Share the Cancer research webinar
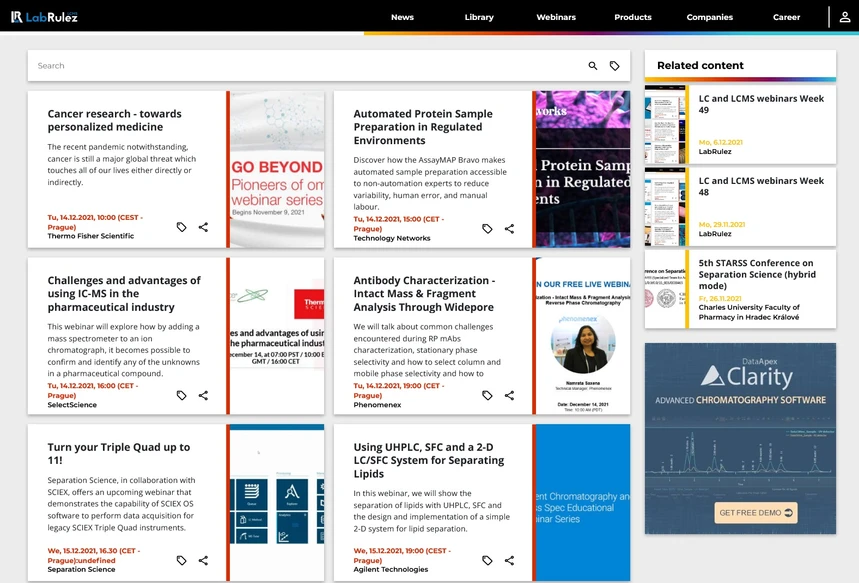Screen dimensions: 859x583 pyautogui.click(x=203, y=227)
